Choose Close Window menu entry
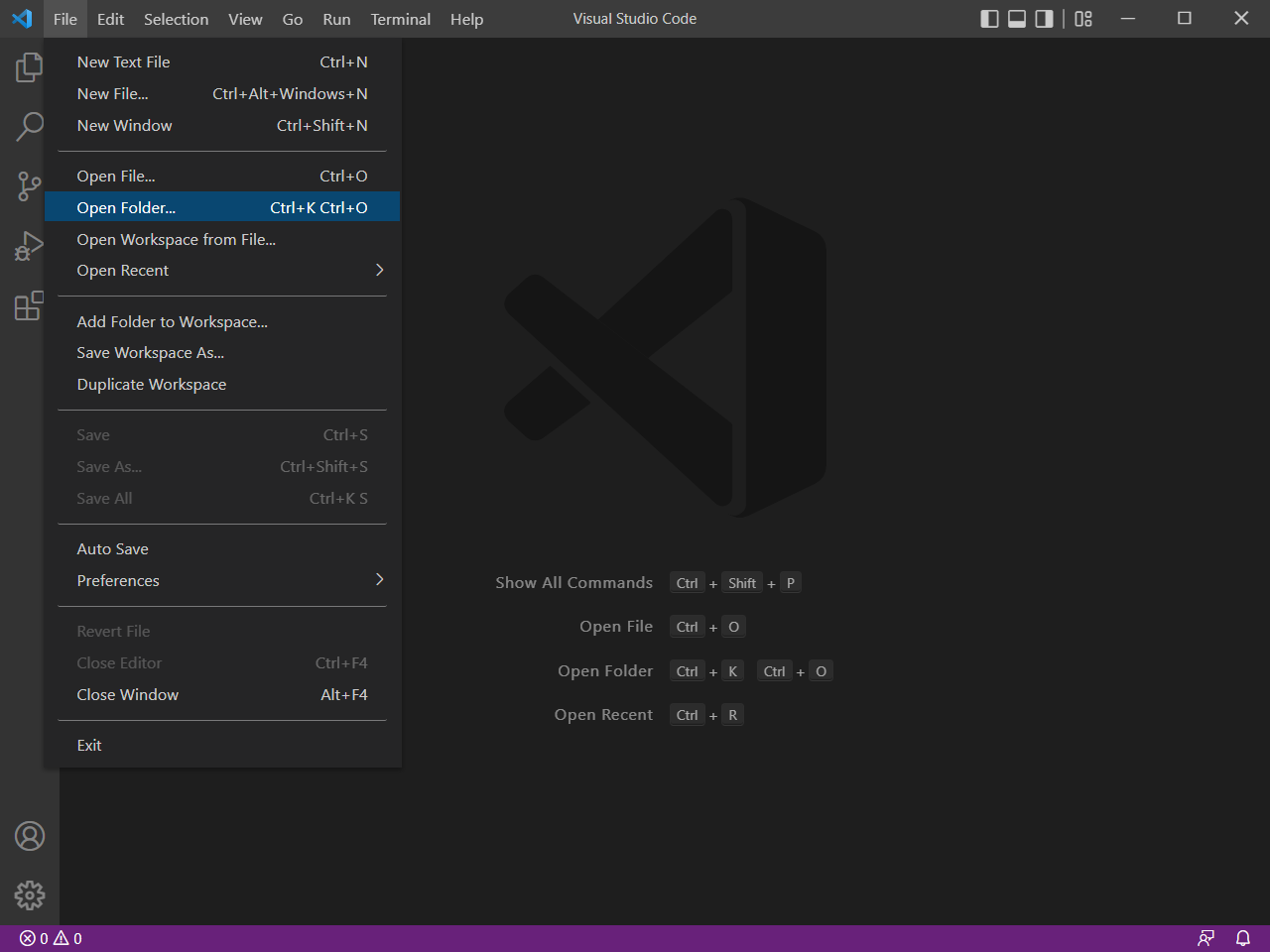This screenshot has width=1270, height=952. pos(222,694)
